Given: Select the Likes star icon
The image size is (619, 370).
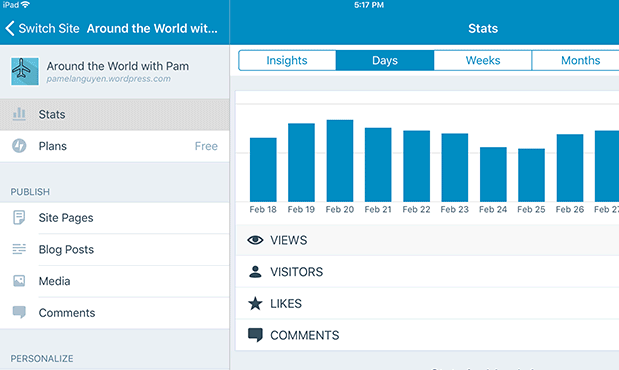Looking at the screenshot, I should click(x=255, y=303).
